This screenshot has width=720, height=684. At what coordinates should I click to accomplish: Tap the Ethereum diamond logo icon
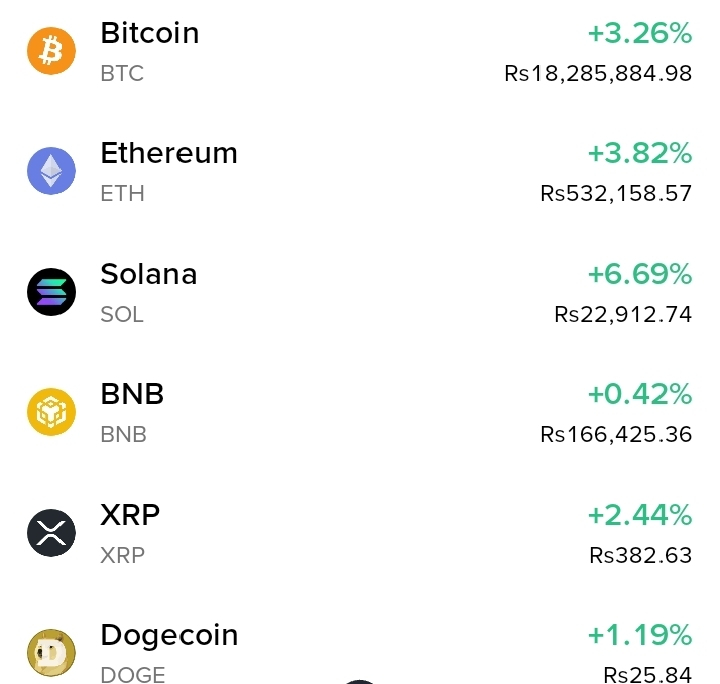(51, 171)
